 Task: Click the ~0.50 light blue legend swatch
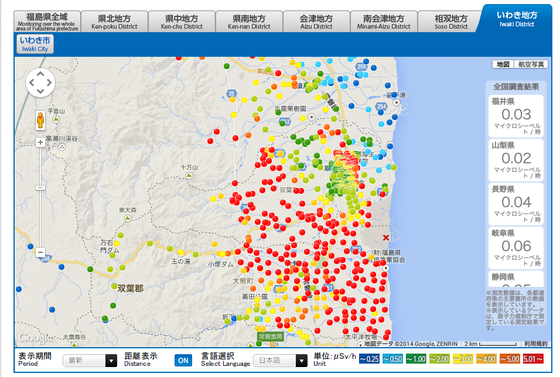pos(392,358)
